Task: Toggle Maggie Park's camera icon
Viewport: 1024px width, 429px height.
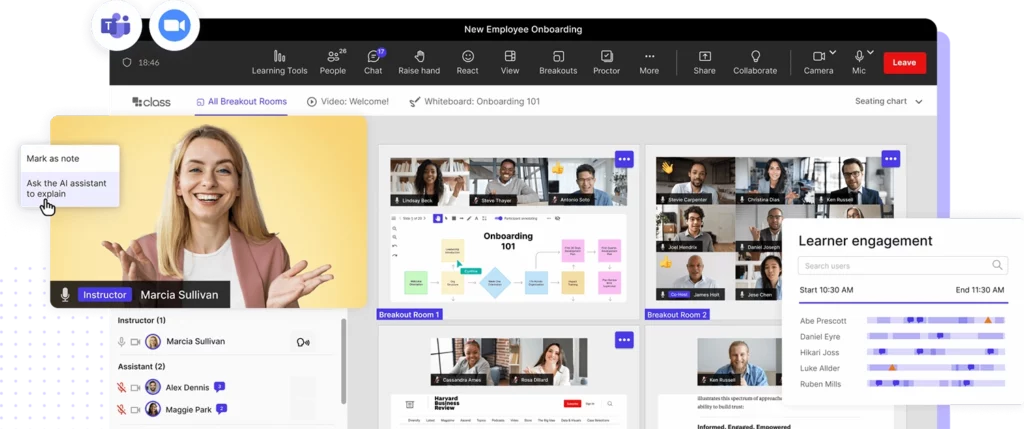Action: tap(135, 409)
